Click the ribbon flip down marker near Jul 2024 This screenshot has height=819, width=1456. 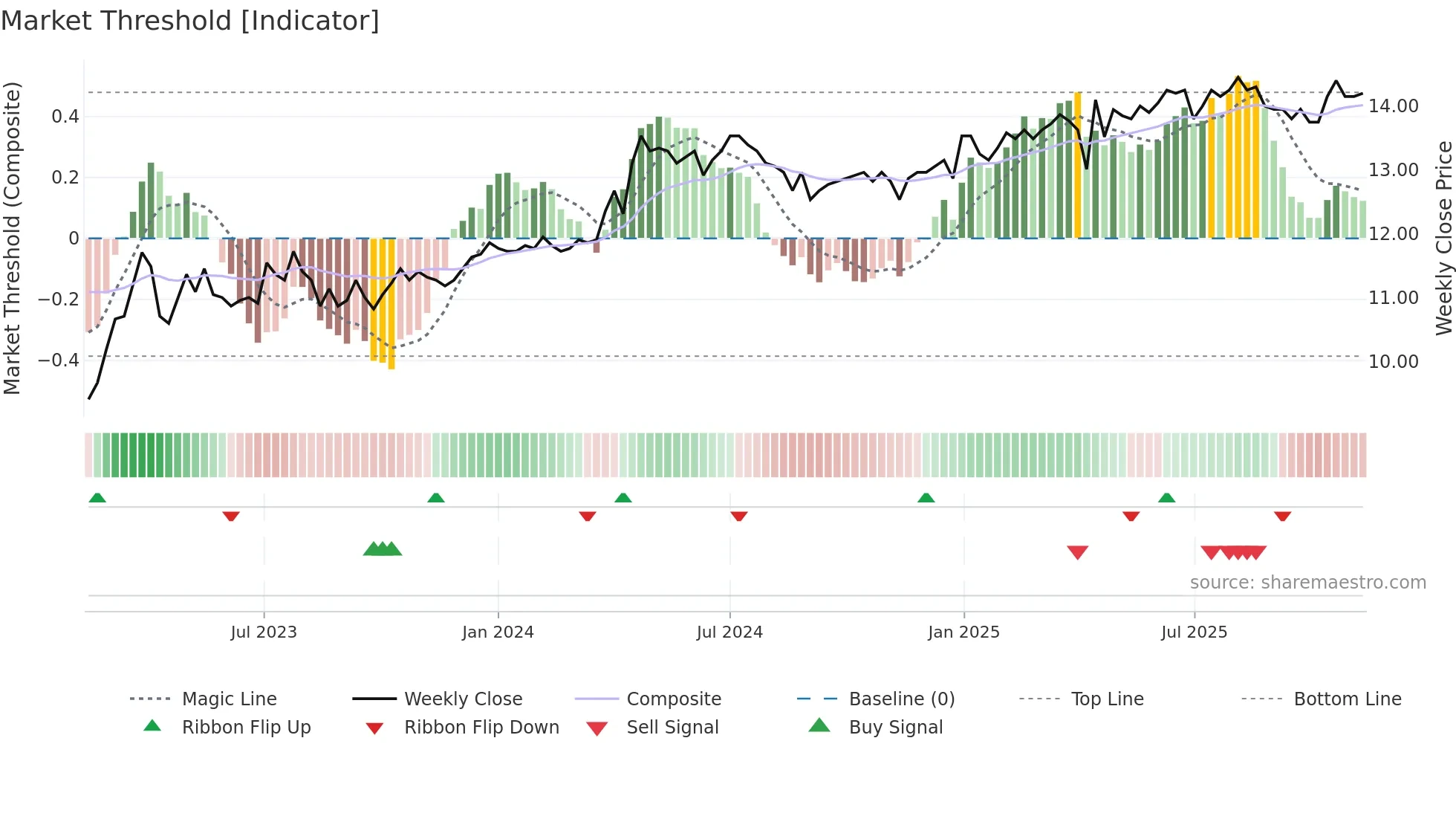738,516
